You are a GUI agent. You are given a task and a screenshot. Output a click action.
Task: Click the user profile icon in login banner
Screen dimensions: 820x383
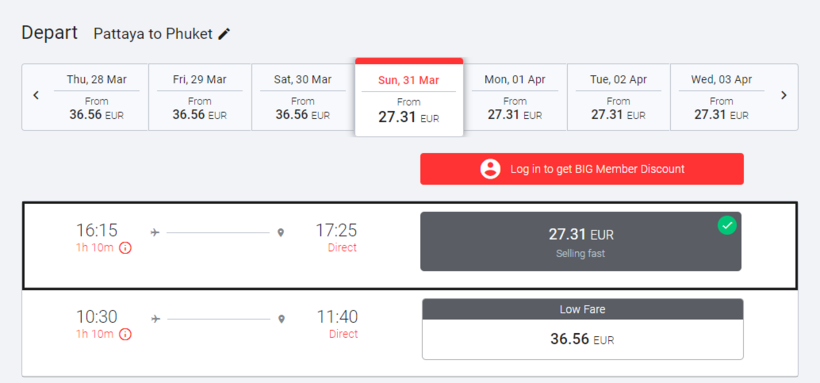pos(491,169)
